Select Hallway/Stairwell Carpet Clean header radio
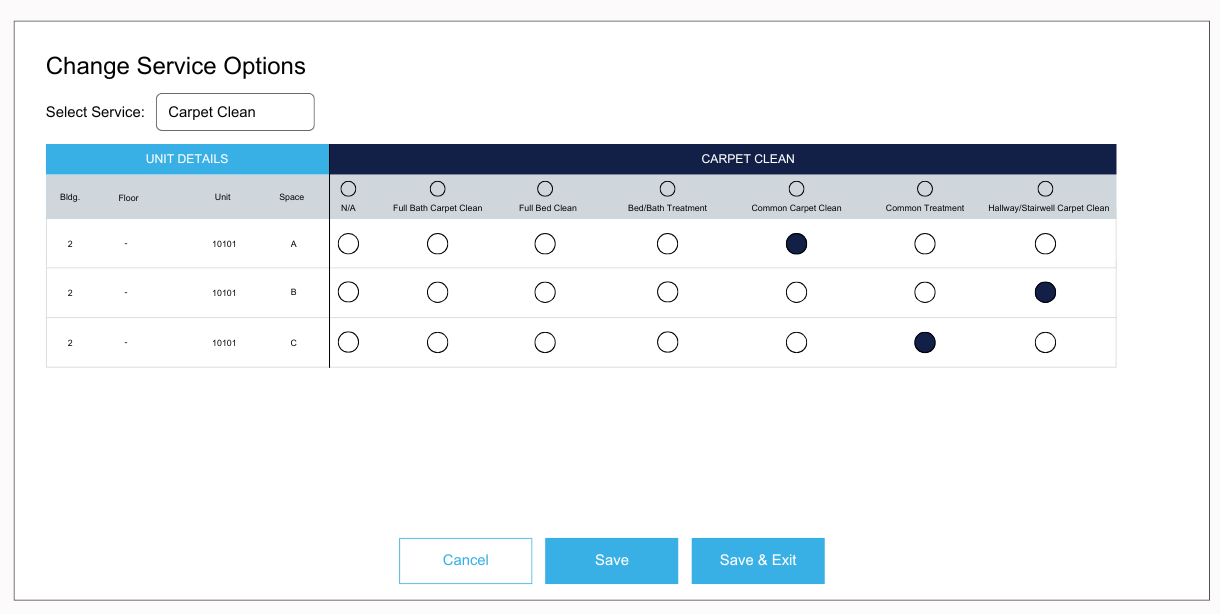 (x=1045, y=188)
